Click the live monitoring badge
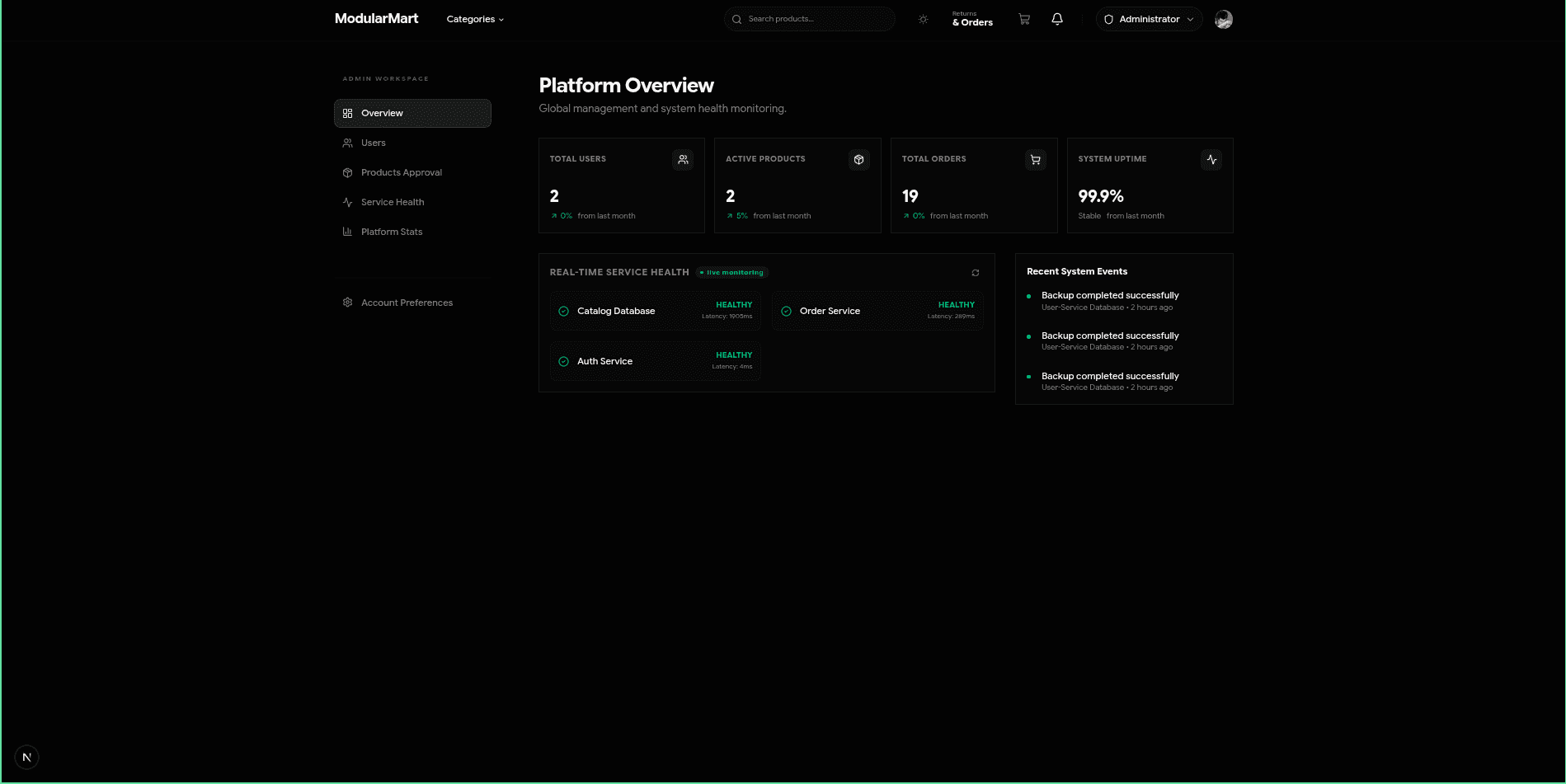This screenshot has width=1566, height=784. click(x=732, y=273)
